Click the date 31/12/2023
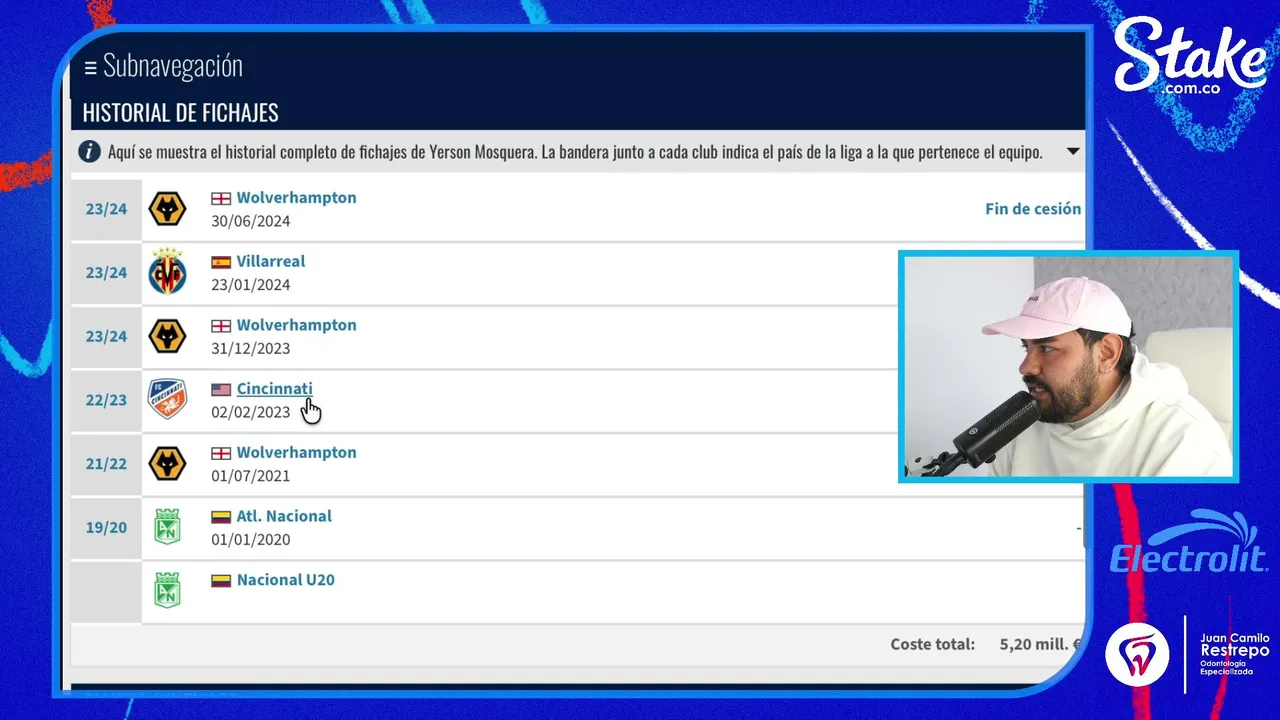This screenshot has width=1280, height=720. [x=250, y=349]
